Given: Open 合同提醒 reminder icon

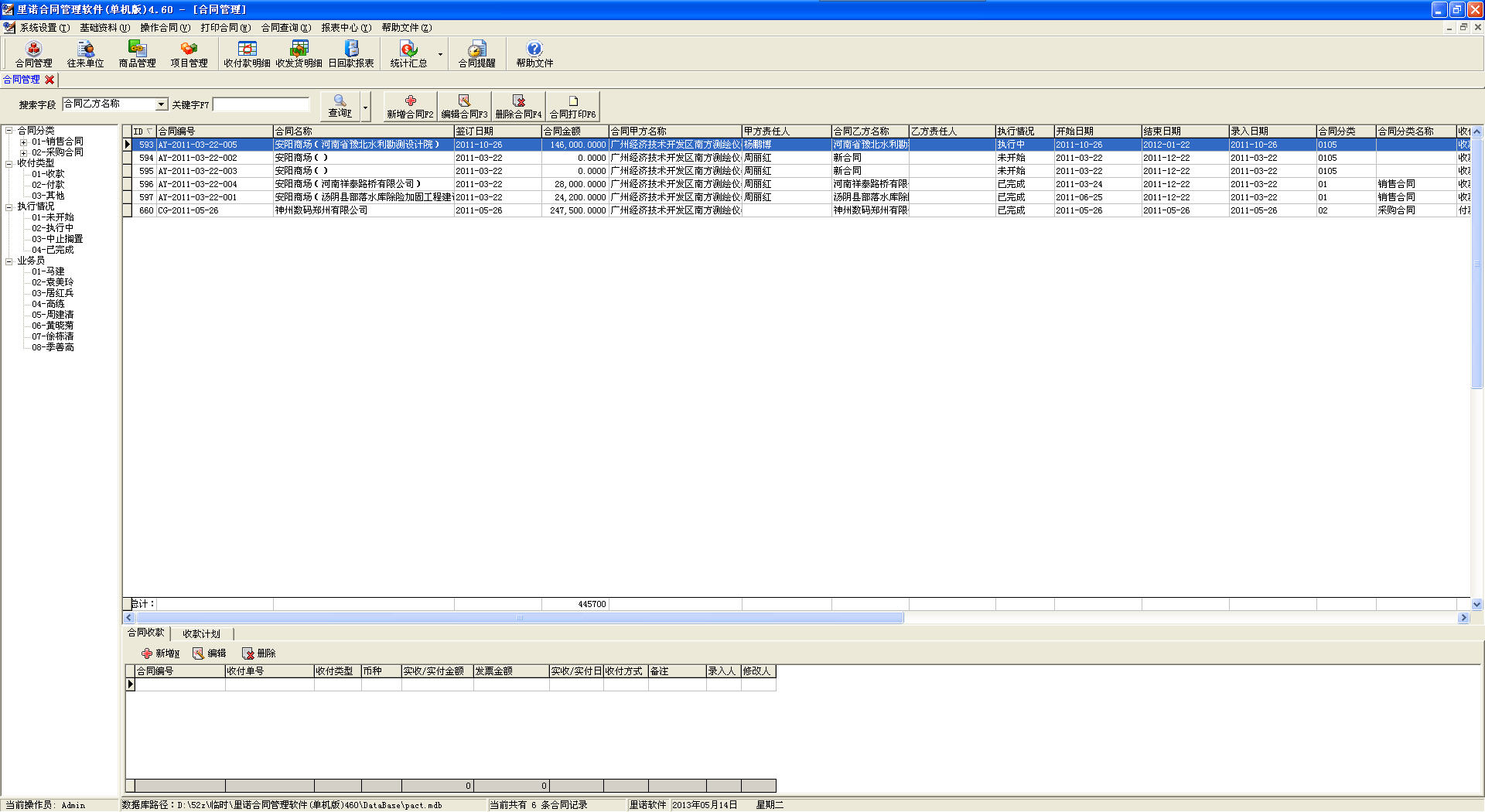Looking at the screenshot, I should click(476, 54).
